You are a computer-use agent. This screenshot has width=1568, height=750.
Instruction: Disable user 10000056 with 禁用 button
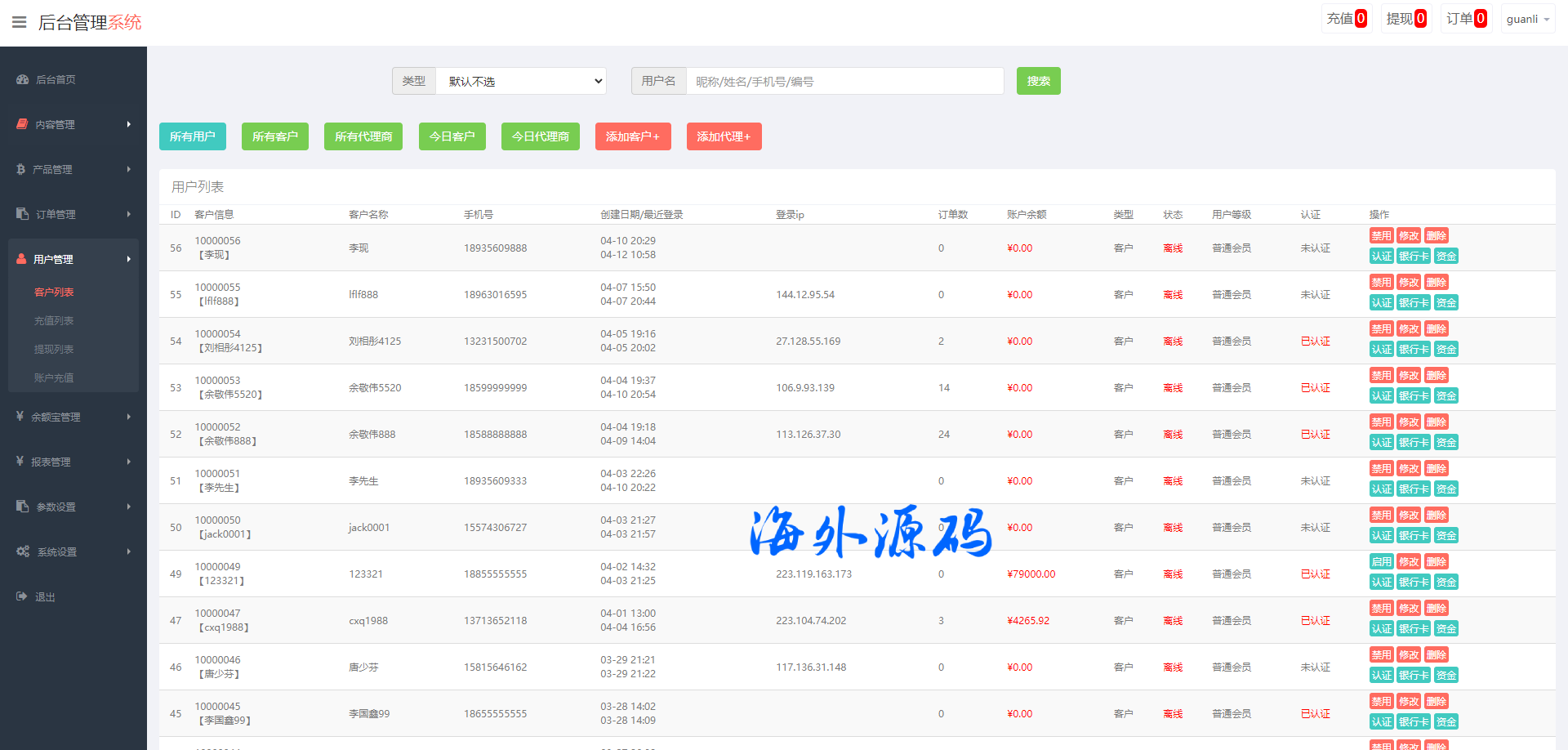[1381, 236]
